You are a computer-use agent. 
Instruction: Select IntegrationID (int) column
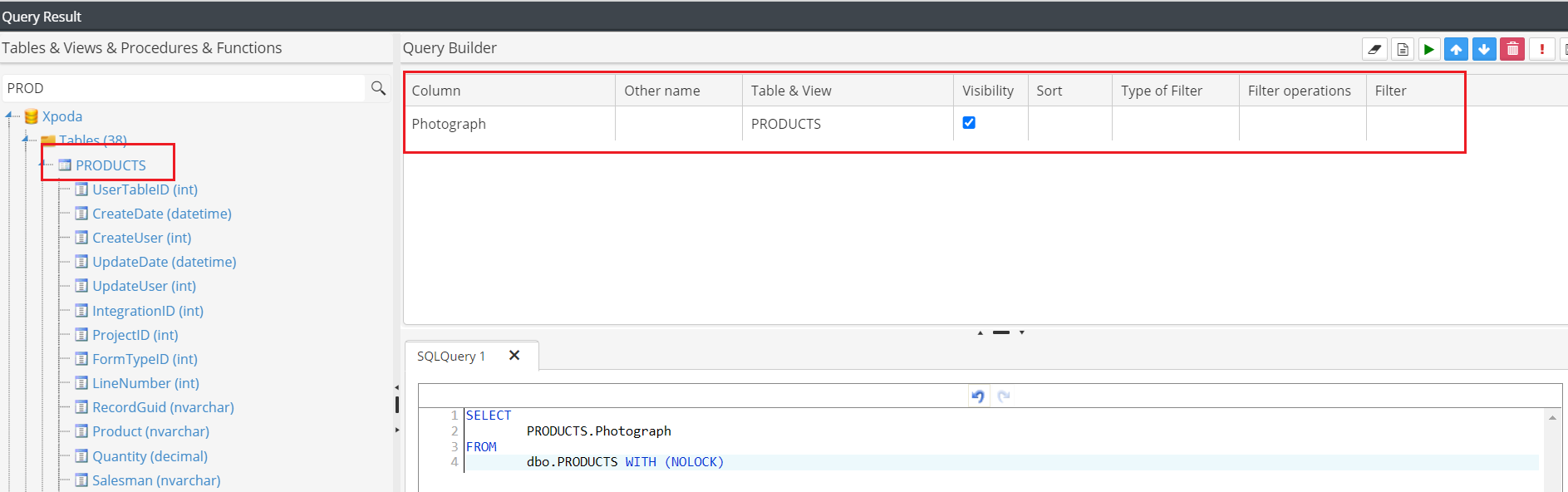[148, 311]
